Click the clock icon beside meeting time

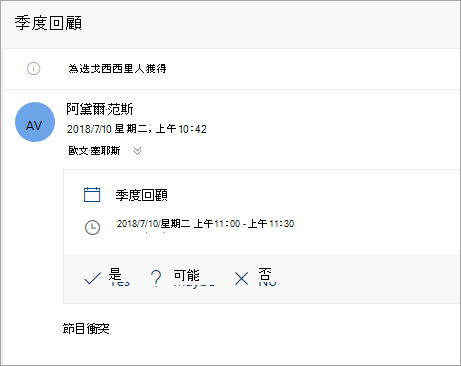(x=92, y=227)
